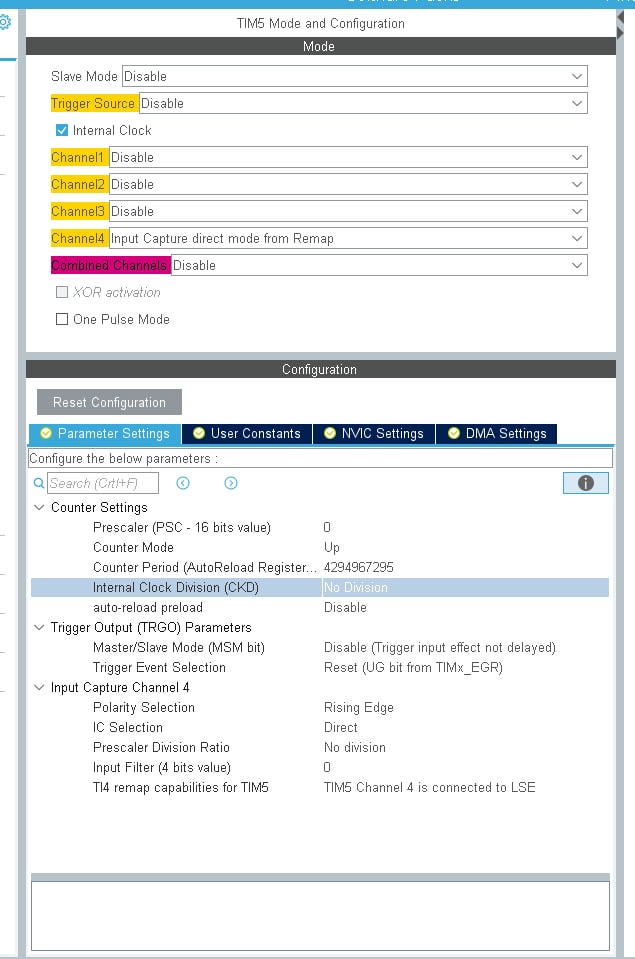Viewport: 635px width, 959px height.
Task: Open the Combined Channels dropdown
Action: click(x=379, y=265)
